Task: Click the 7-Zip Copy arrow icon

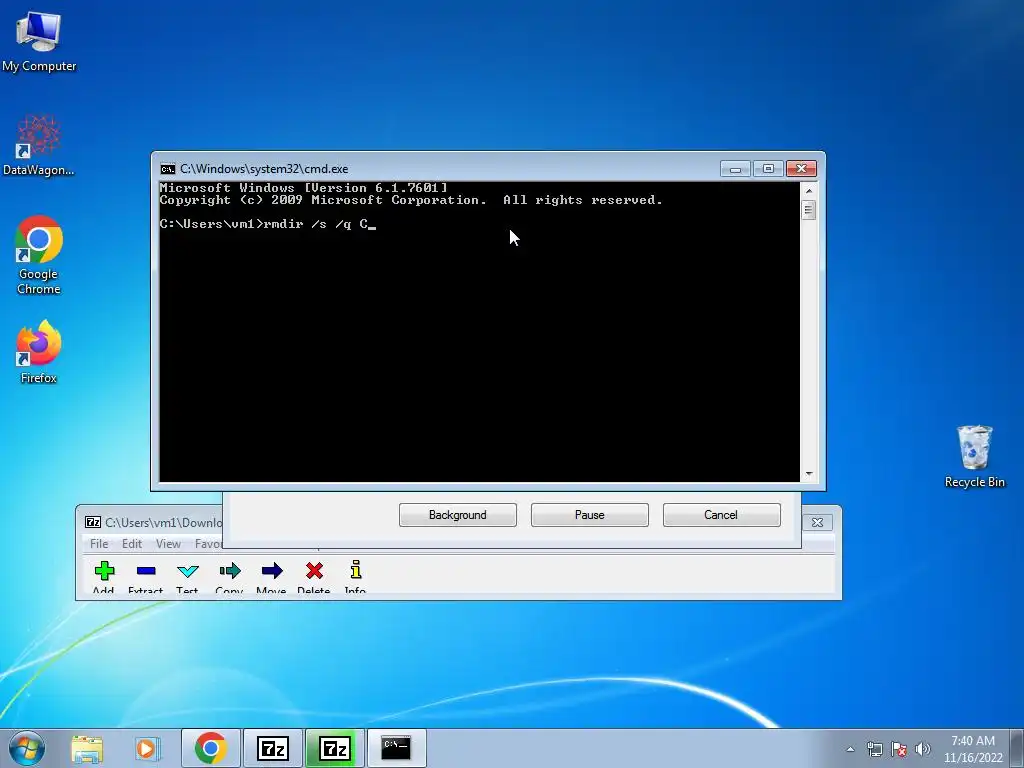Action: pyautogui.click(x=229, y=571)
